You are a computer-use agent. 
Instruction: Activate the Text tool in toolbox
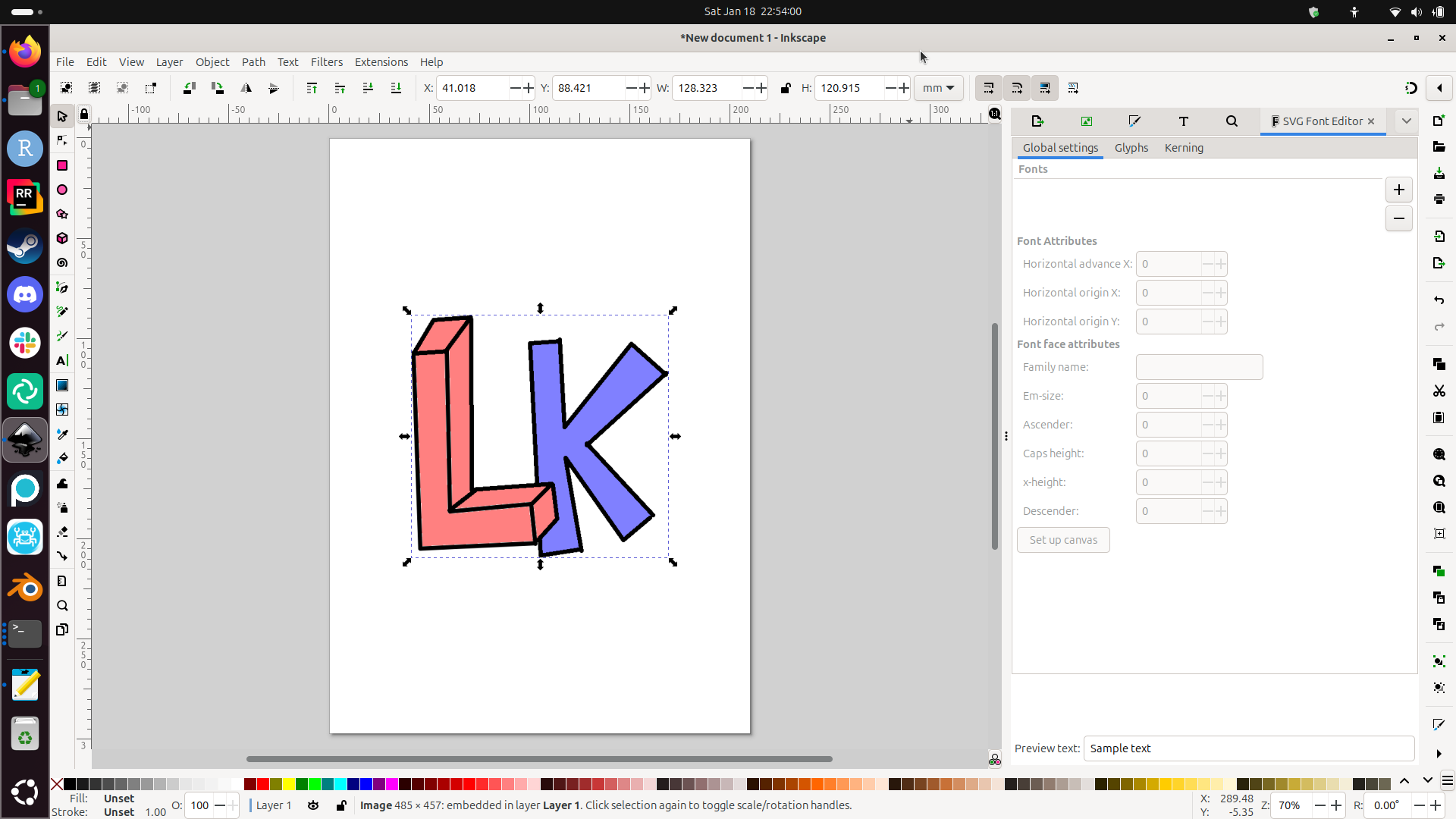pyautogui.click(x=62, y=360)
